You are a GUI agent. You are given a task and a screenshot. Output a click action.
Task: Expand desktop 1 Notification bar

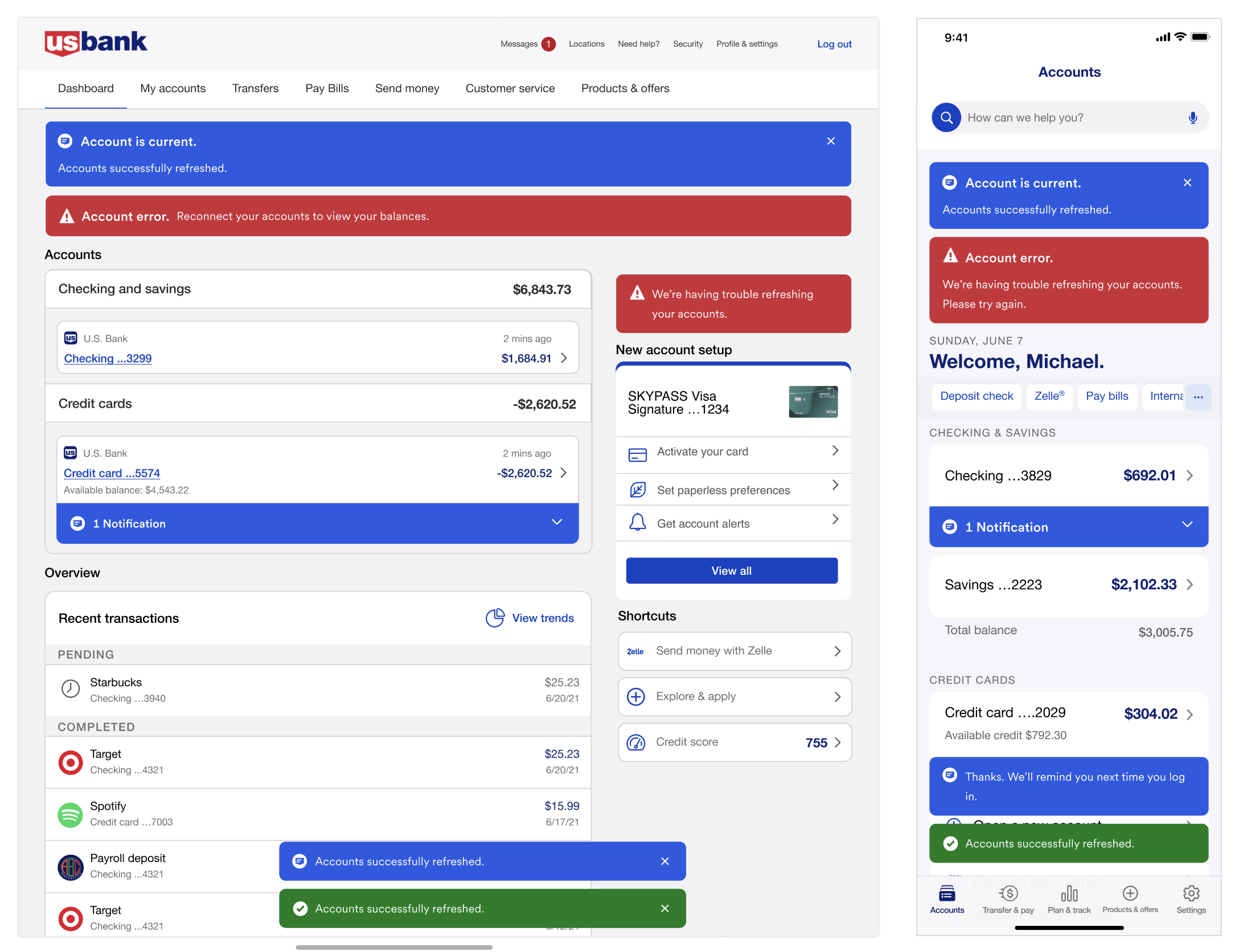click(x=557, y=523)
